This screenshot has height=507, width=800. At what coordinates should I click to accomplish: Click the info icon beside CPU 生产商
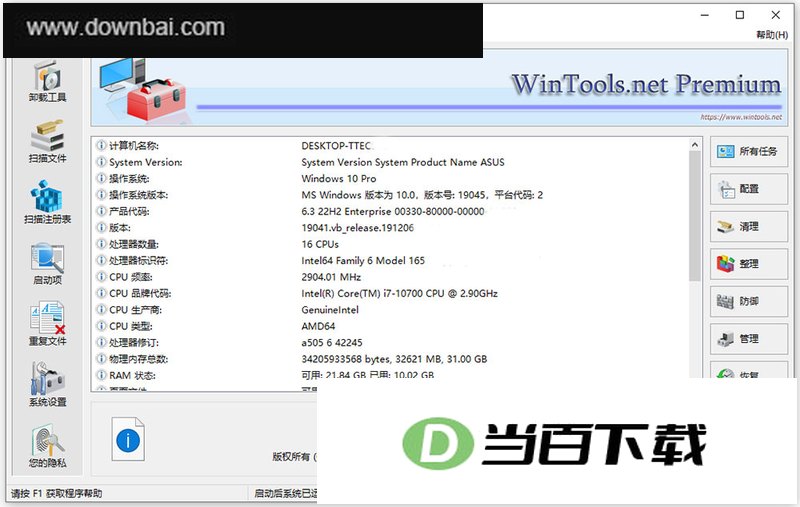[102, 310]
